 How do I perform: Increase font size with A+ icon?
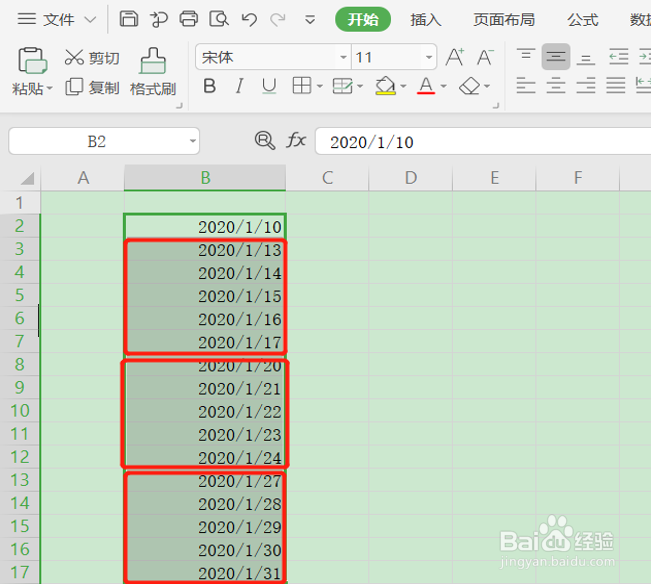pos(455,57)
